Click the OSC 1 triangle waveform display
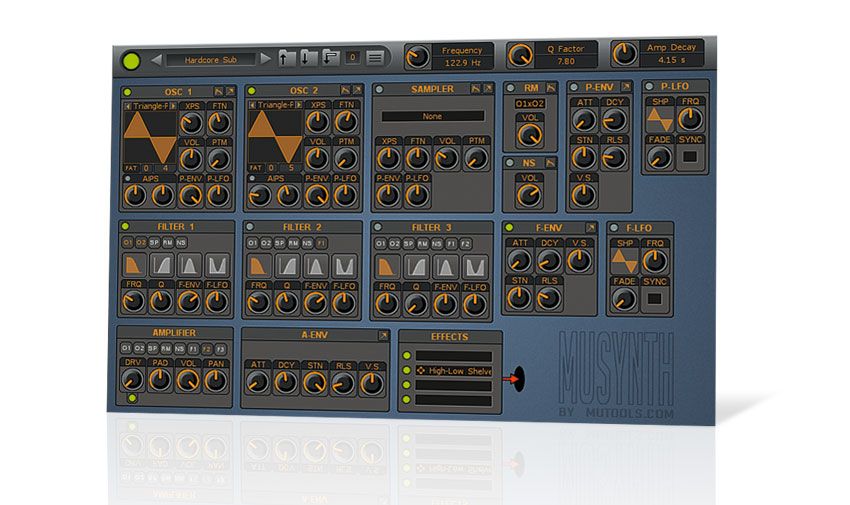 (150, 138)
